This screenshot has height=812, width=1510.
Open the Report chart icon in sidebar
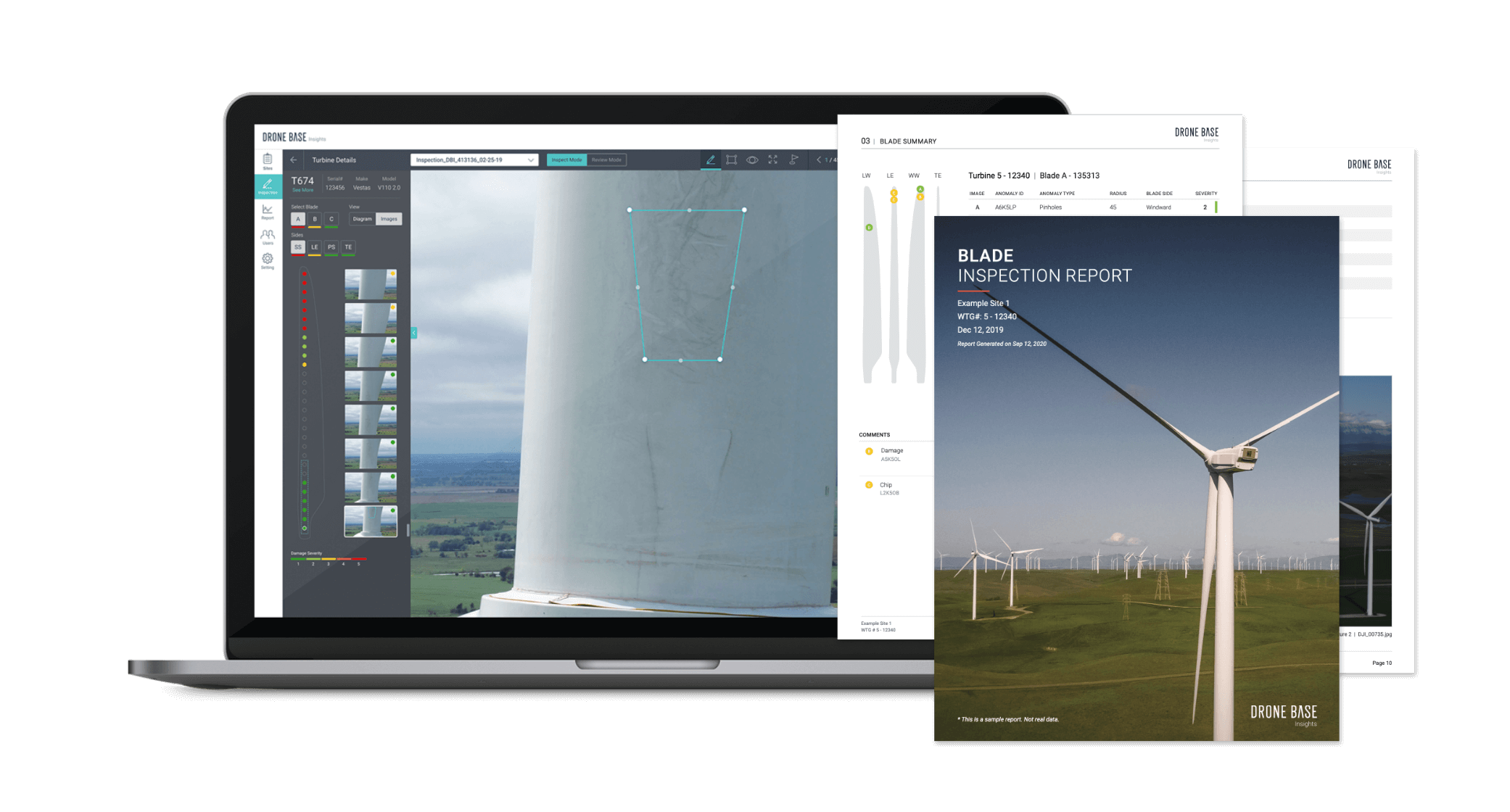(x=268, y=211)
